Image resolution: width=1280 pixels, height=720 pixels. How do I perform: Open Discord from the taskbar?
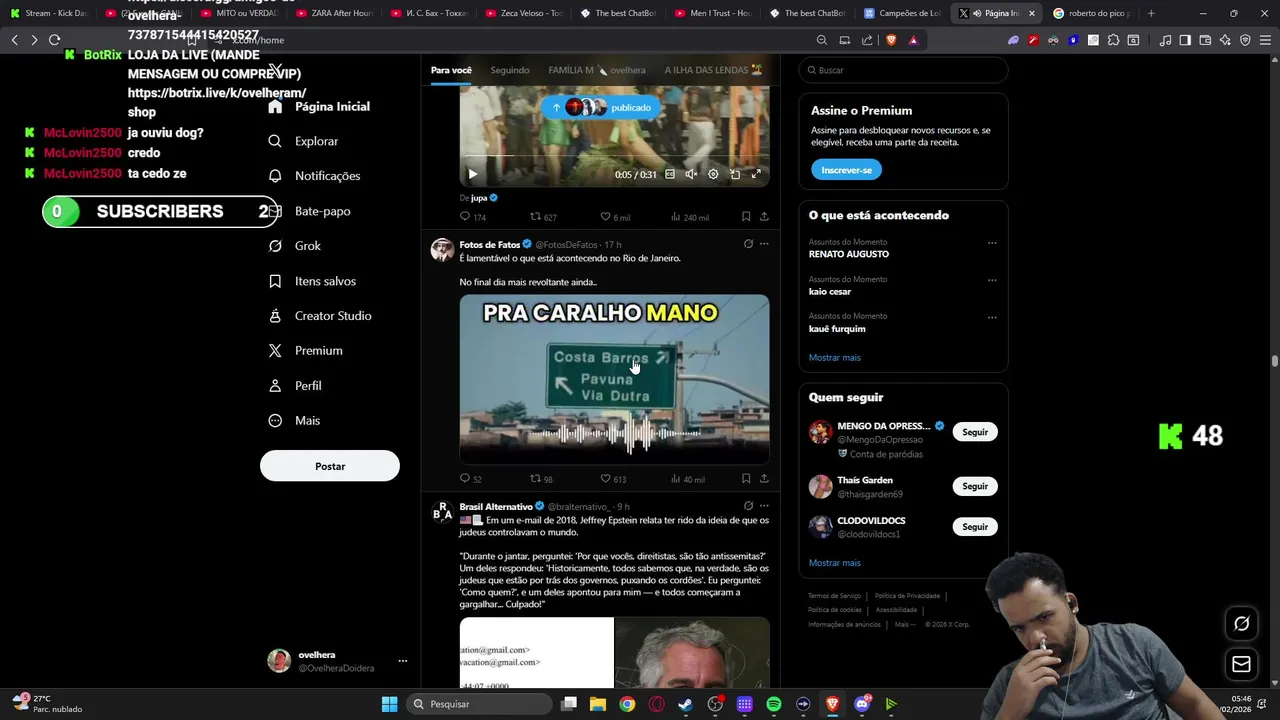862,704
